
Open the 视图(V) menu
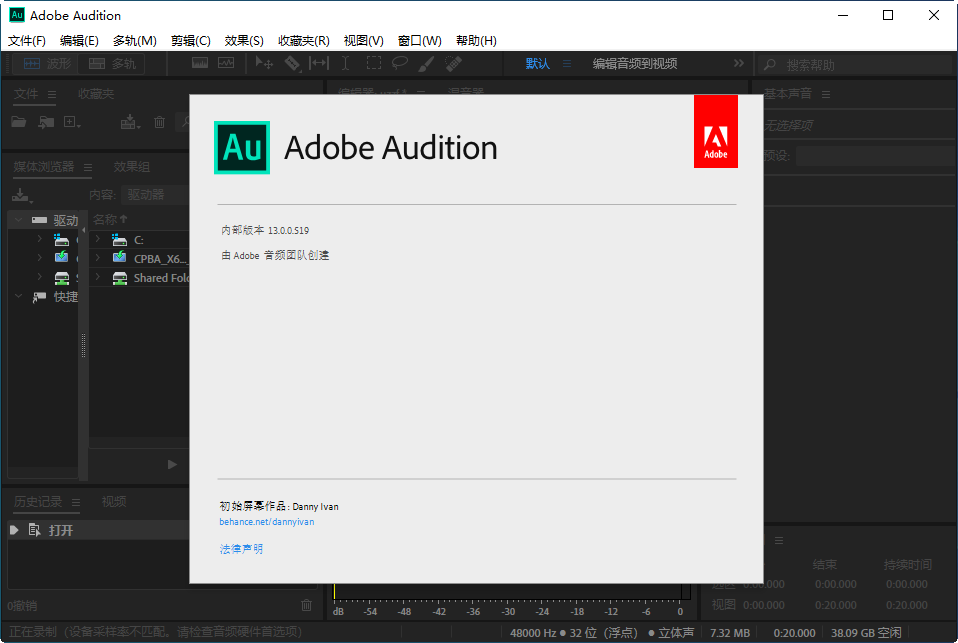tap(364, 41)
